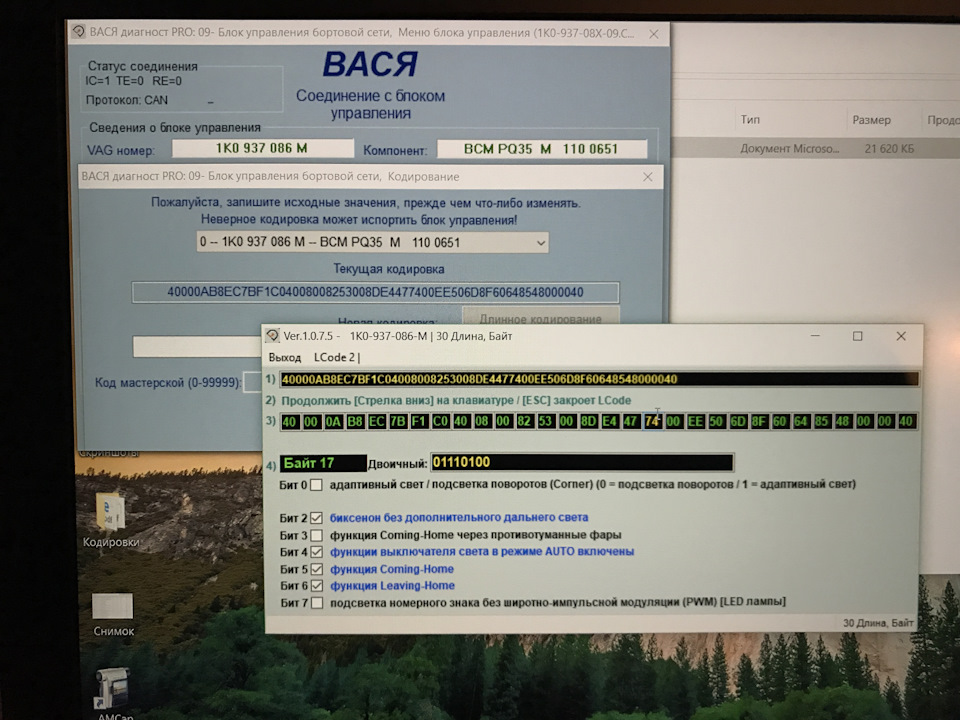Viewport: 960px width, 720px height.
Task: Click the Протокол: CAN status text
Action: pyautogui.click(x=127, y=100)
